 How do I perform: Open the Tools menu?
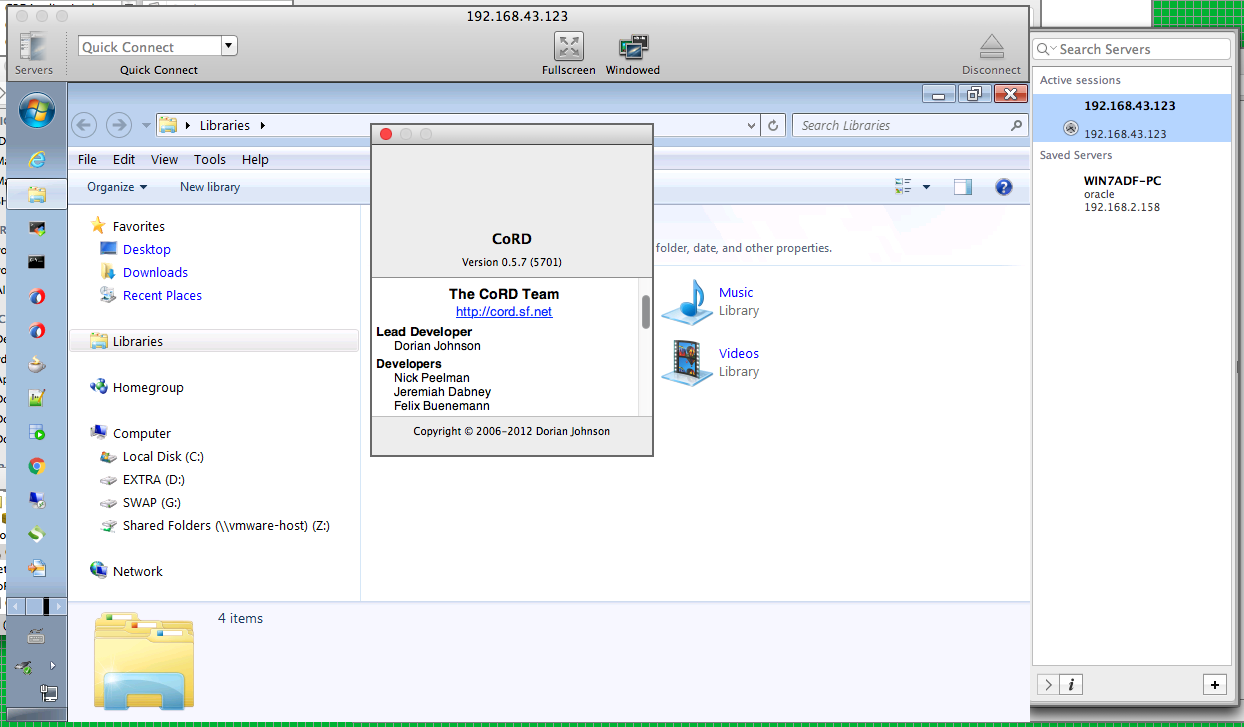click(210, 159)
